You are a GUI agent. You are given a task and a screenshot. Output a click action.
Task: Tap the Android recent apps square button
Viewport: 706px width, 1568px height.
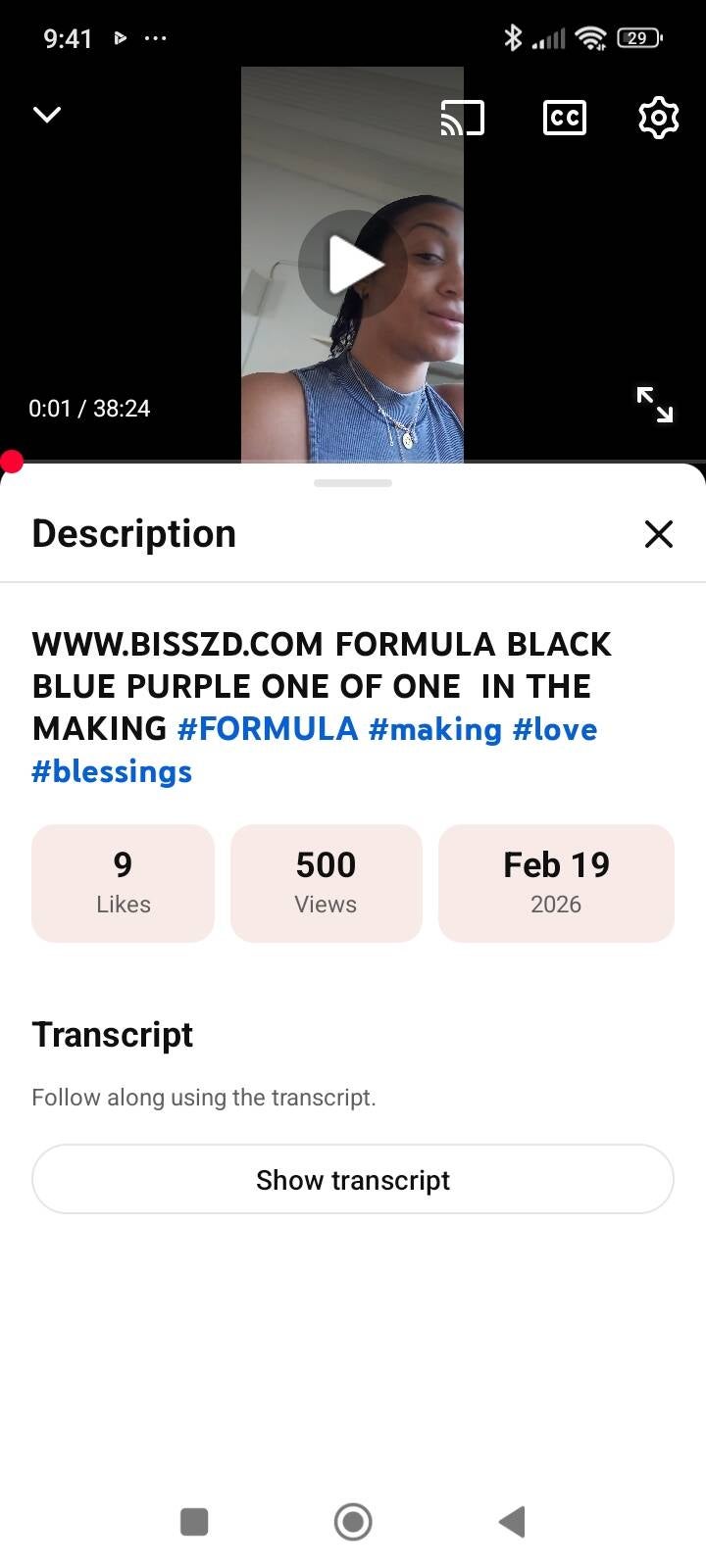(x=194, y=1522)
